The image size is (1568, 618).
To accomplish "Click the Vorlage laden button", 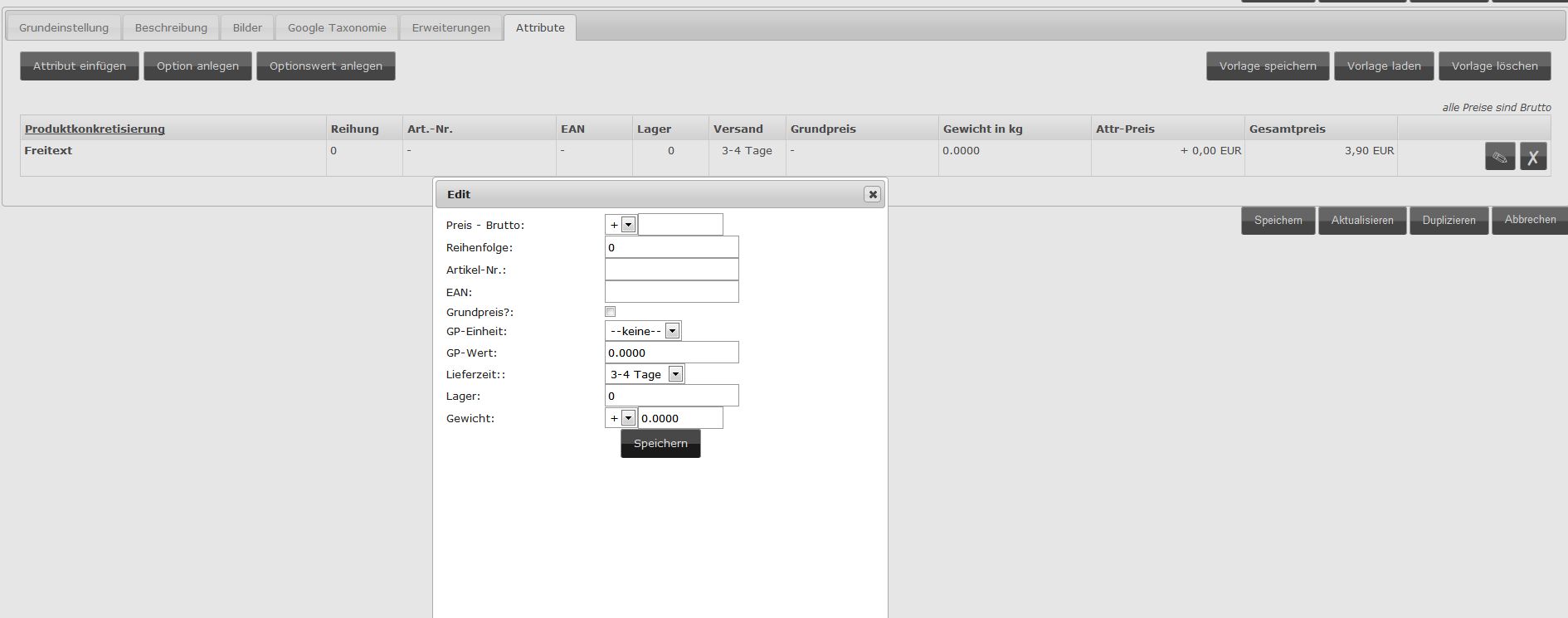I will coord(1384,66).
